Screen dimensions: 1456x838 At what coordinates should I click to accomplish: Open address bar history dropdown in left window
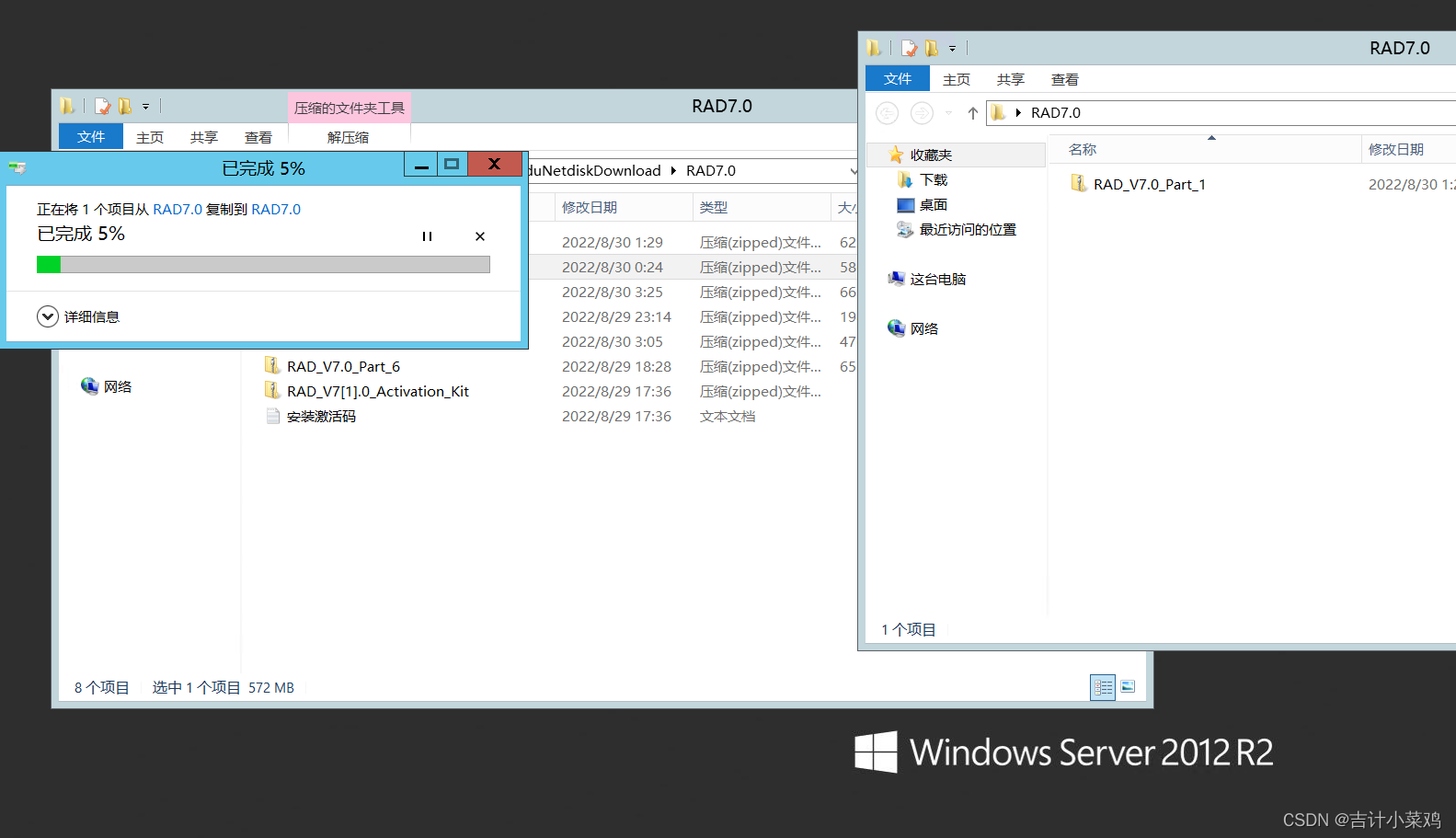point(853,171)
